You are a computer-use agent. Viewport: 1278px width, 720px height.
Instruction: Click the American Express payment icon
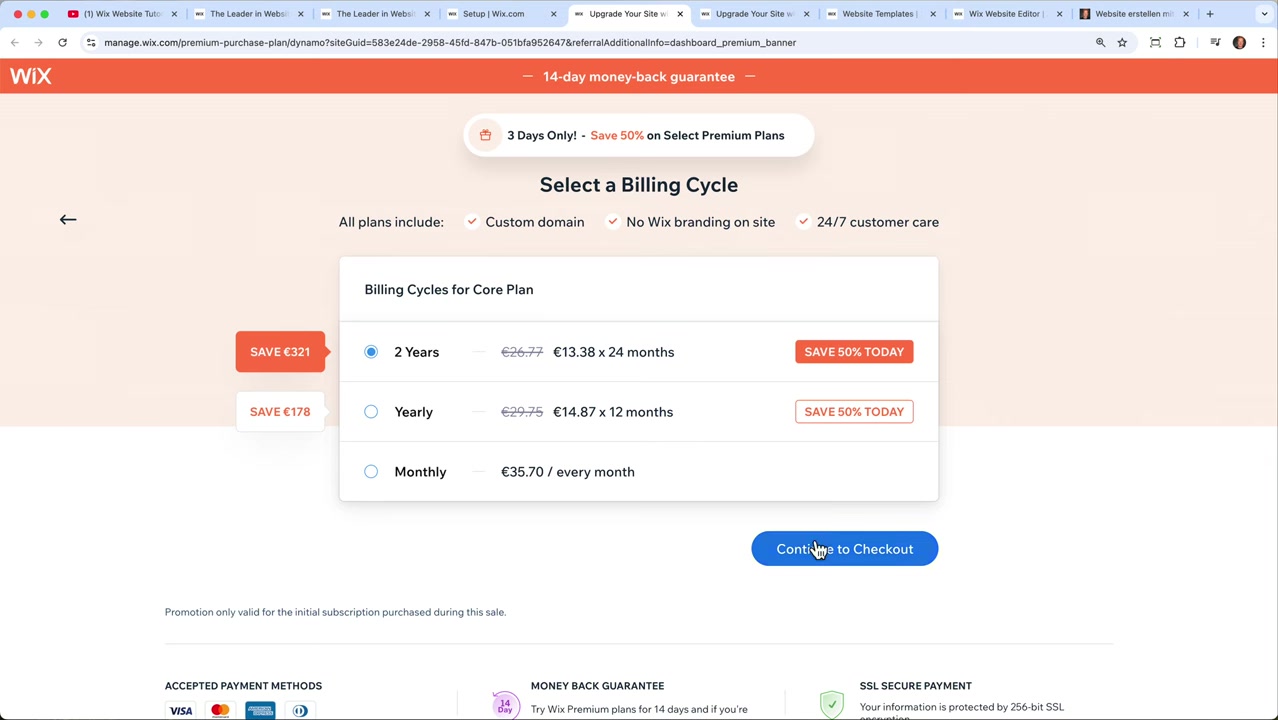coord(260,711)
